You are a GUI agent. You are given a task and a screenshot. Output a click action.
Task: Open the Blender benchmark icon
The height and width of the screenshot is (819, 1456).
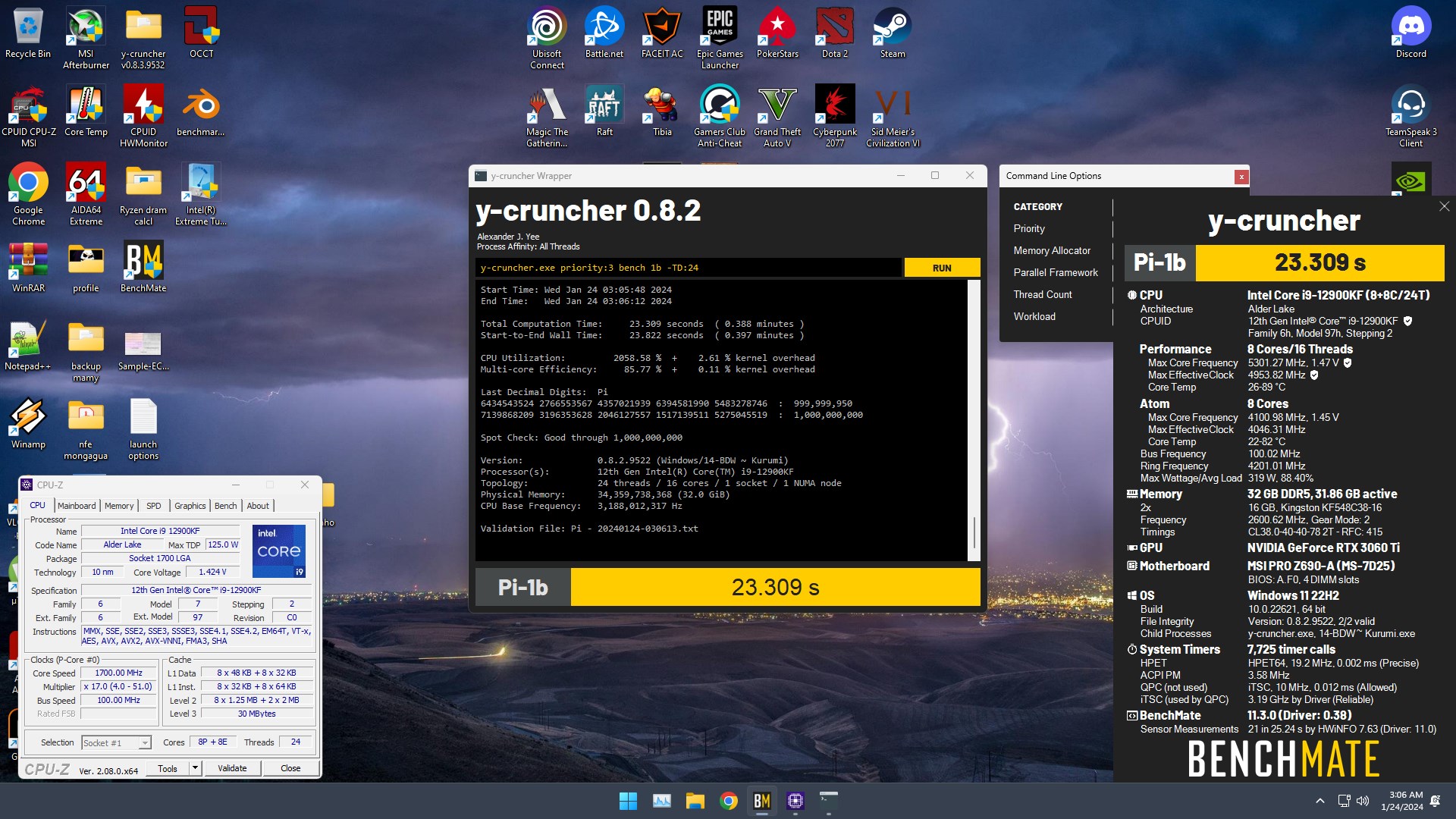(201, 111)
